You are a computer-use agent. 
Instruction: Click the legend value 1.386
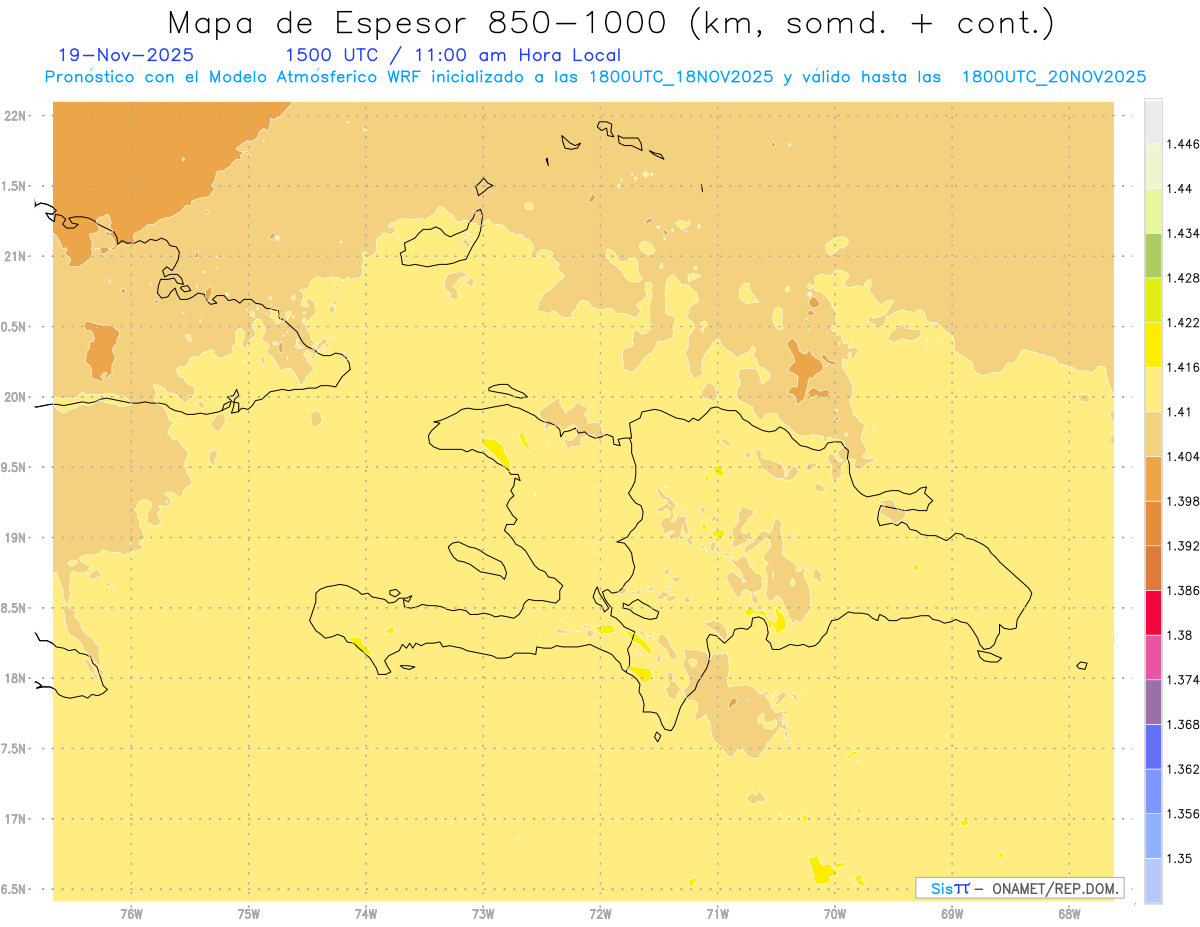(1183, 590)
